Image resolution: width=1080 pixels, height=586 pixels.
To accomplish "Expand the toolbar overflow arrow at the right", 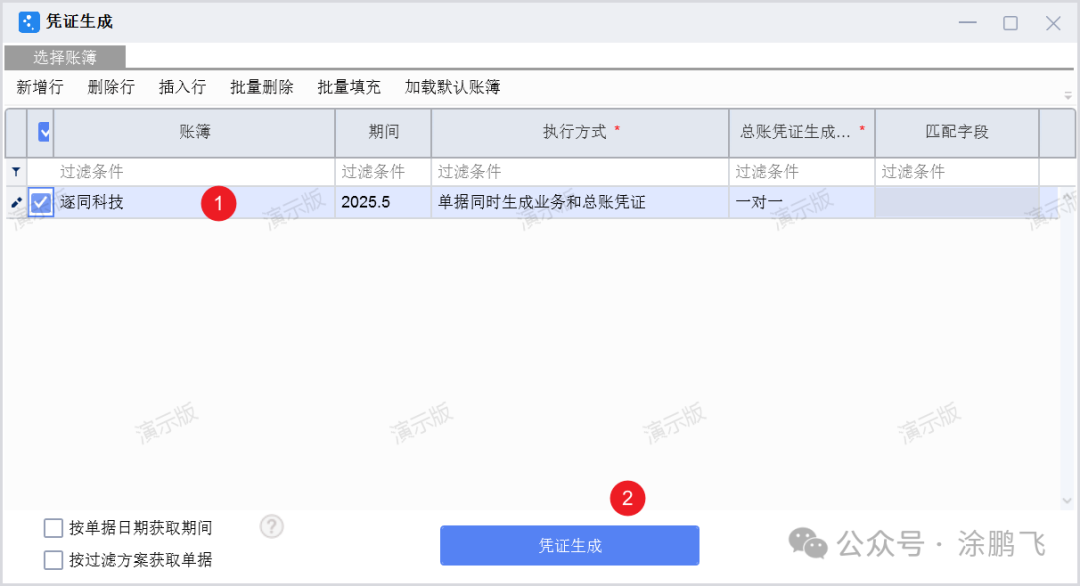I will pos(1067,95).
